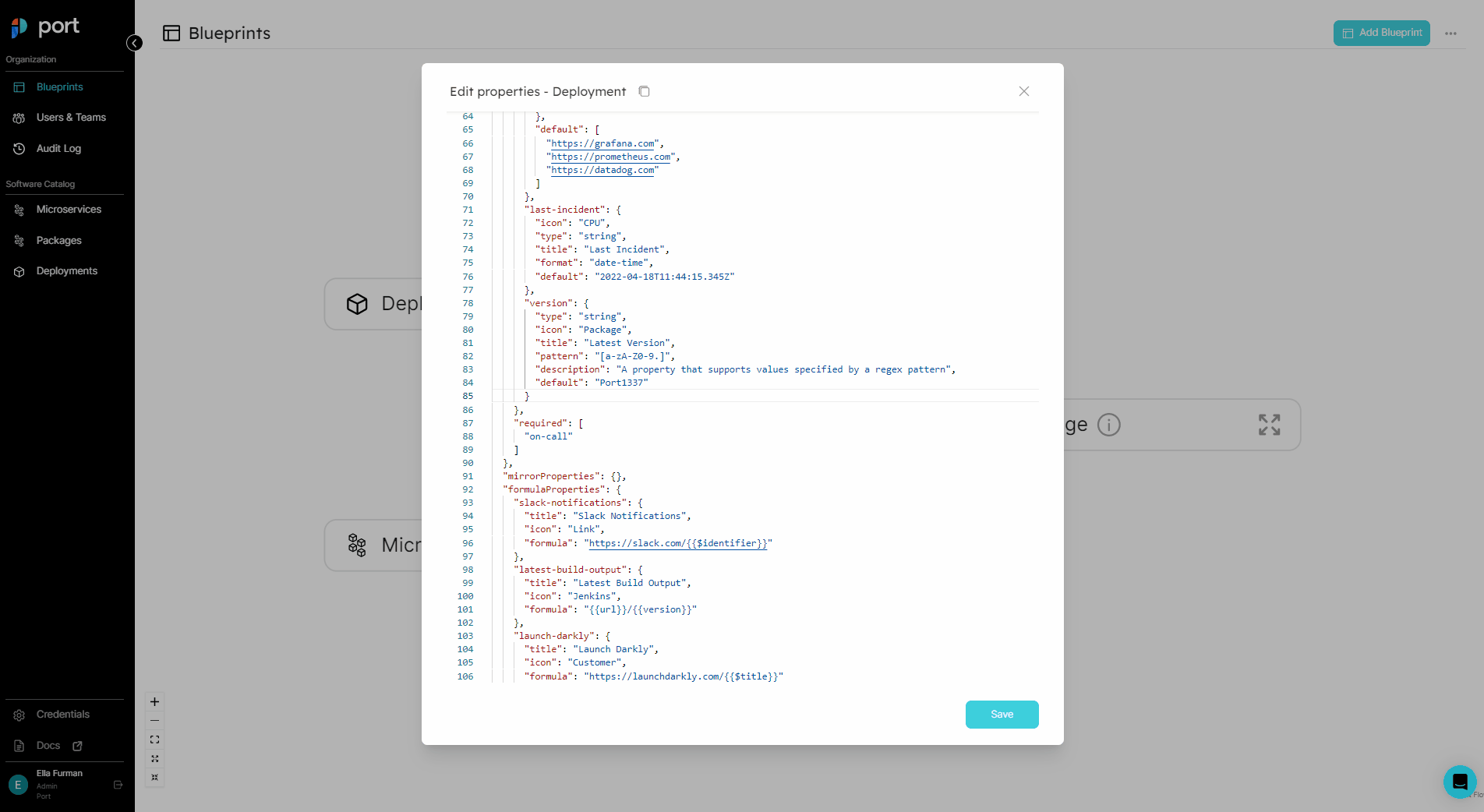Navigate to Deployments in the sidebar

[x=66, y=271]
